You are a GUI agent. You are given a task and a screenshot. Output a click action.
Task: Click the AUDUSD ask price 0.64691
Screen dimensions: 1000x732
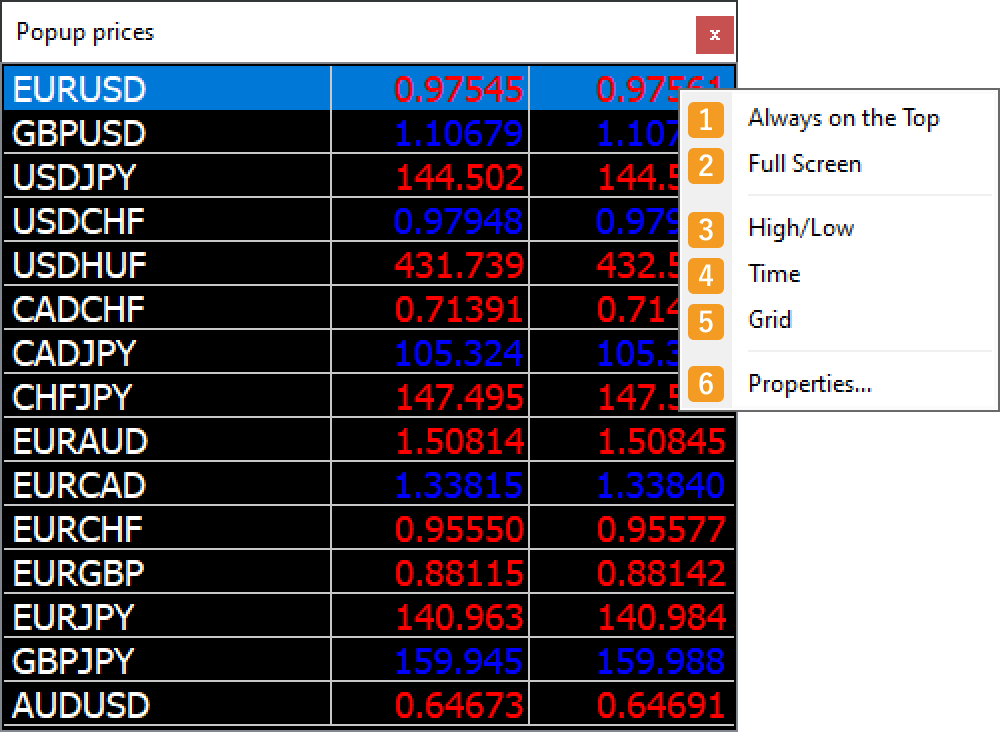660,704
